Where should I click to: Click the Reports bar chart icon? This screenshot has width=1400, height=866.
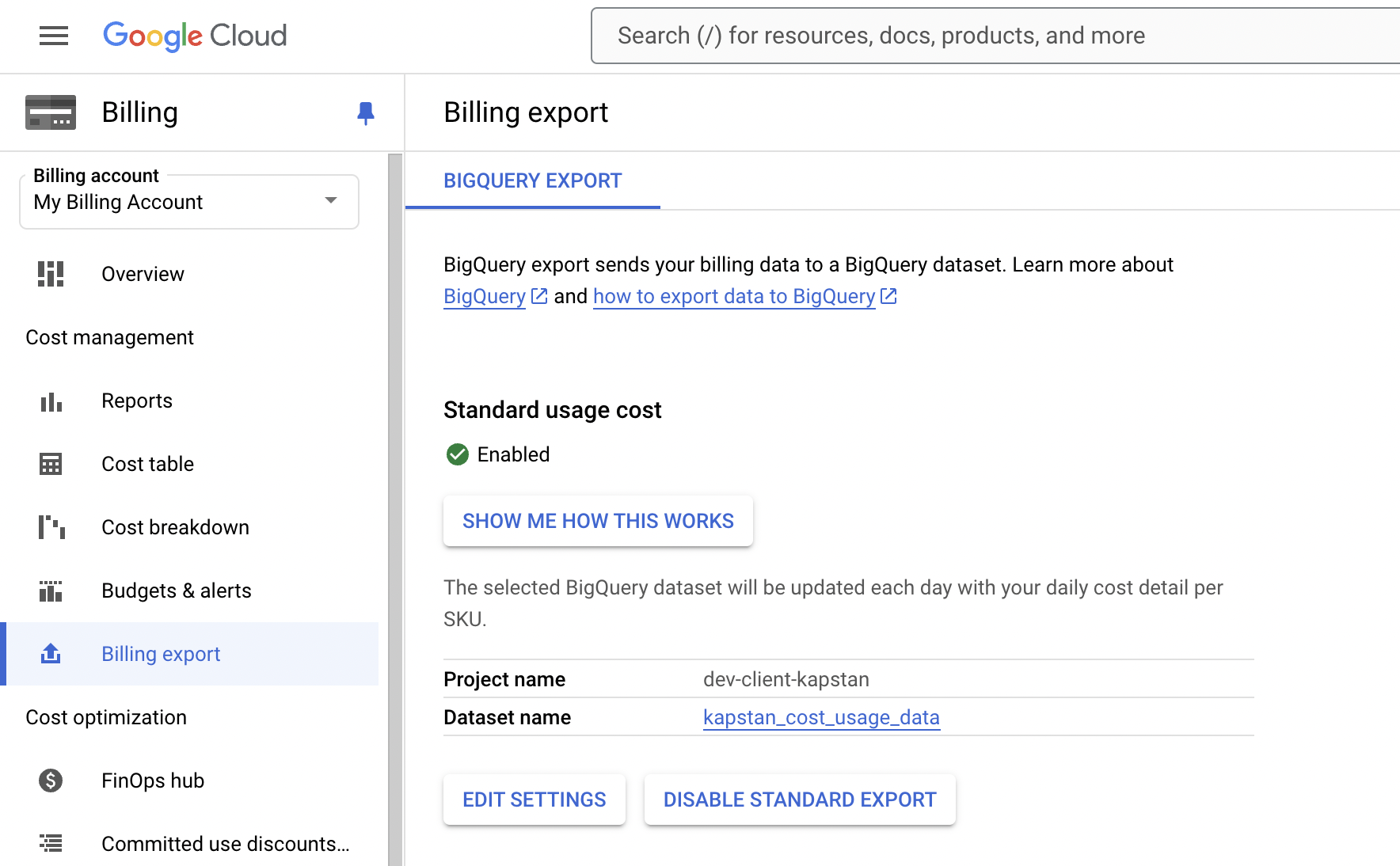coord(51,401)
